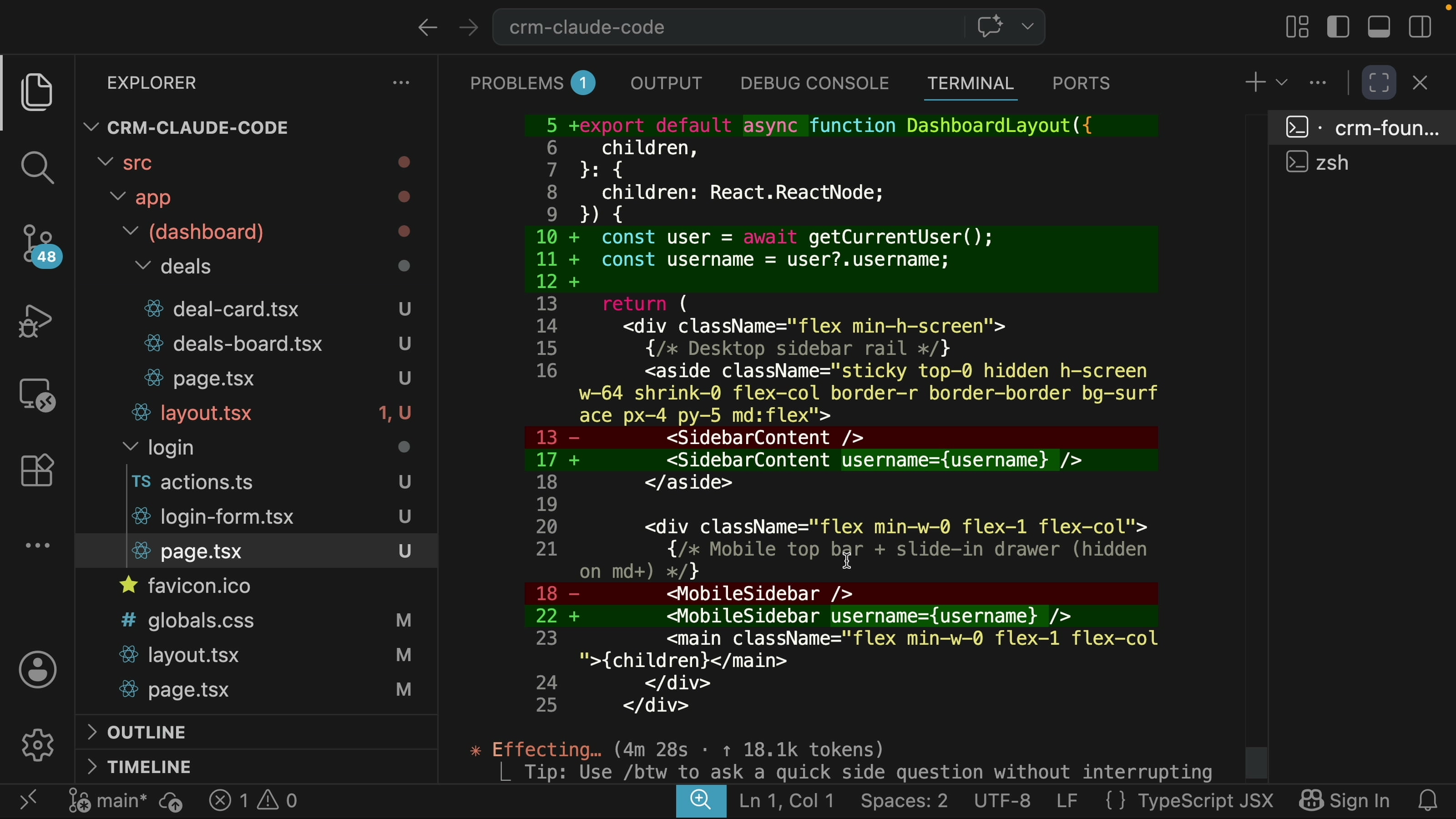Open deals-board.tsx file
Viewport: 1456px width, 819px height.
257,344
